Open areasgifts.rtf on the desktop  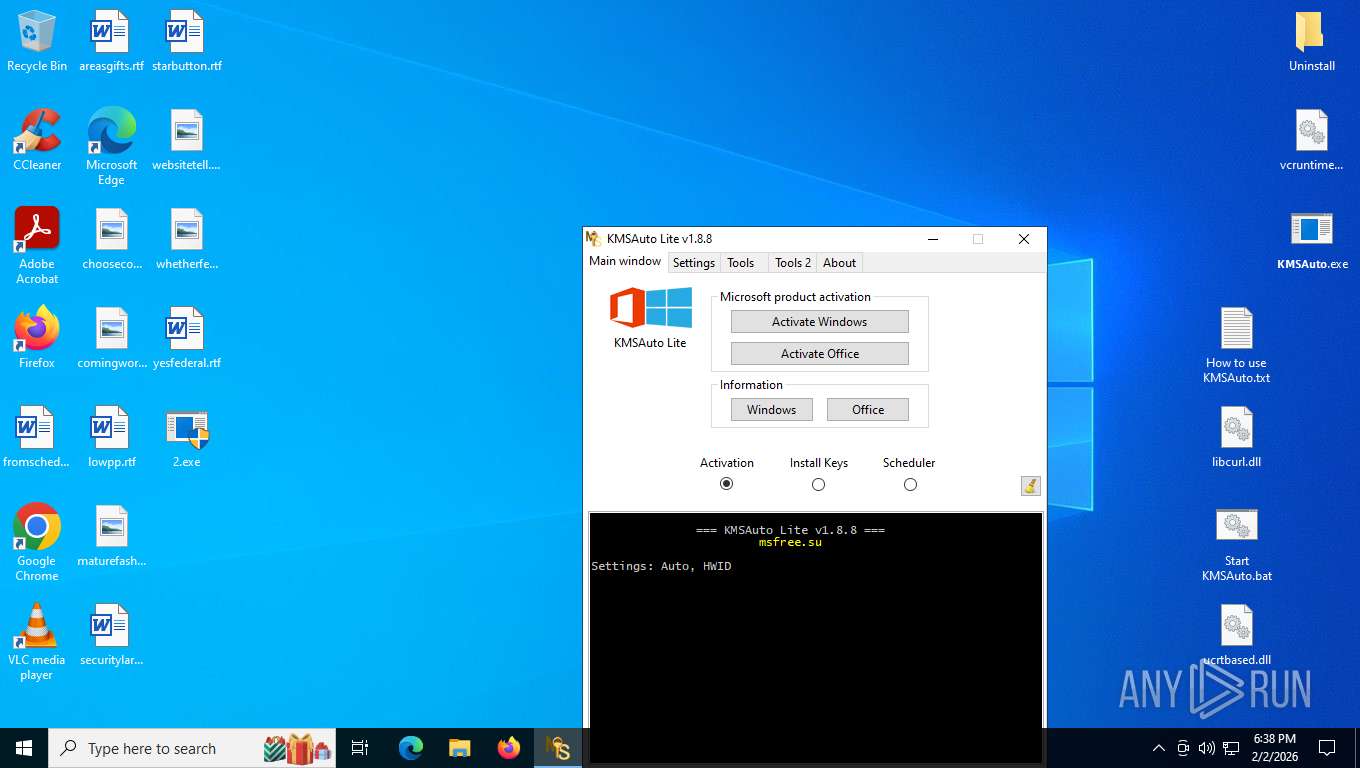[111, 41]
